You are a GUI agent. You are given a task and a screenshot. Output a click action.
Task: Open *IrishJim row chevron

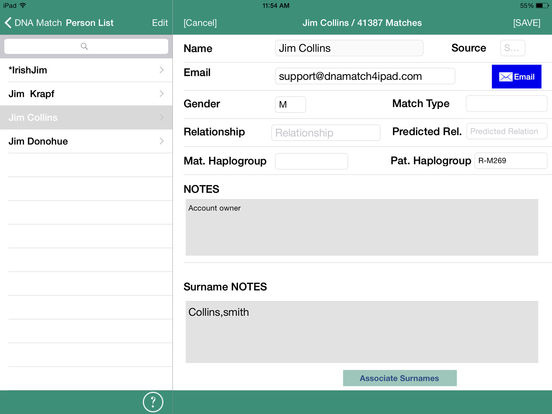(162, 70)
